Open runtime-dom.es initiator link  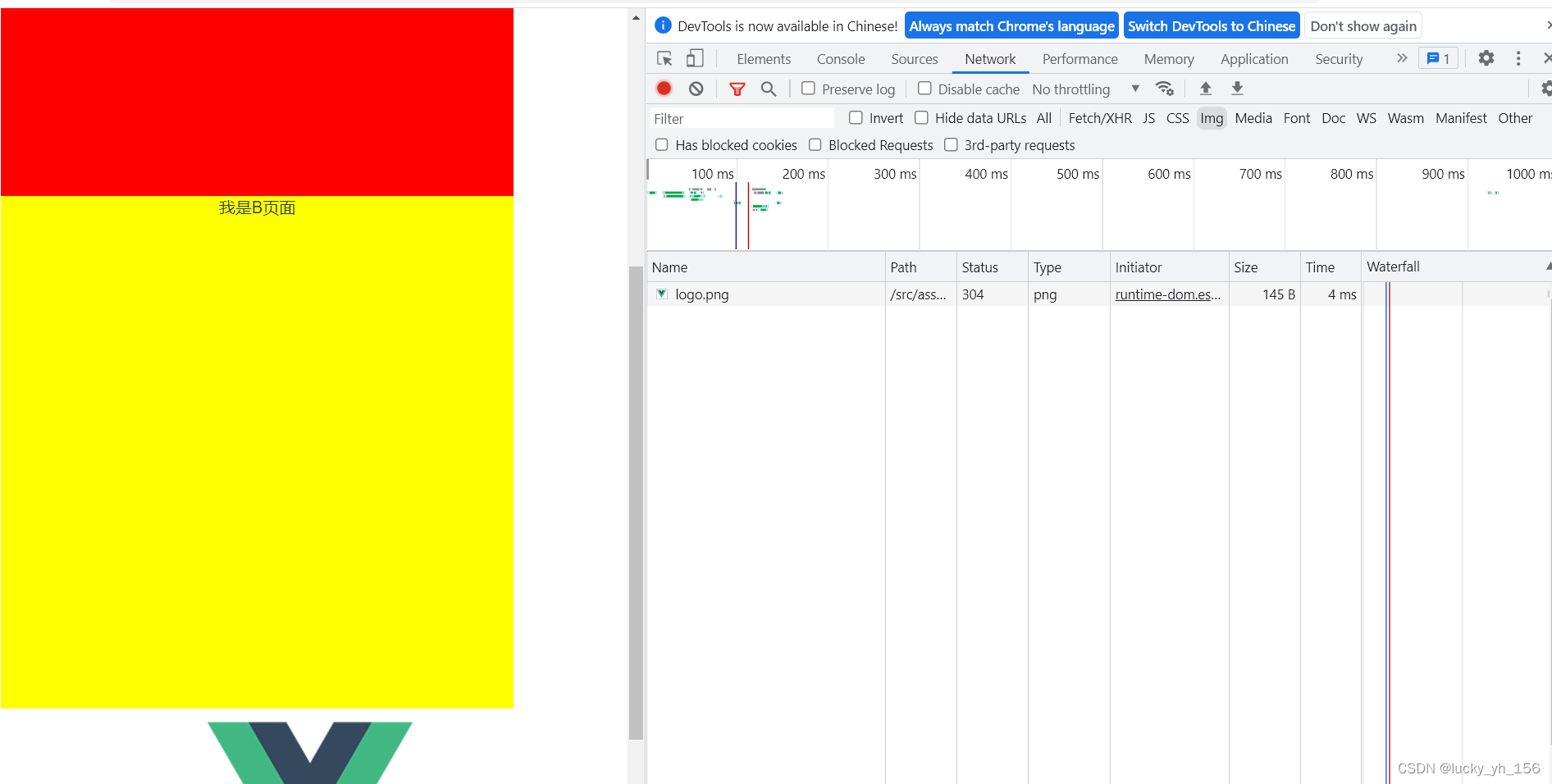[1167, 294]
